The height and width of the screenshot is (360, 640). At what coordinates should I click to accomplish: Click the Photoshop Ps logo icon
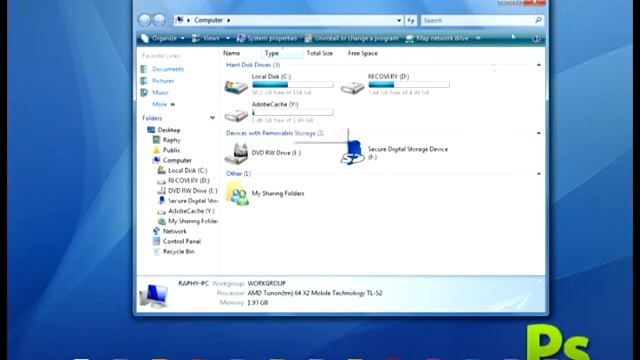(x=558, y=342)
